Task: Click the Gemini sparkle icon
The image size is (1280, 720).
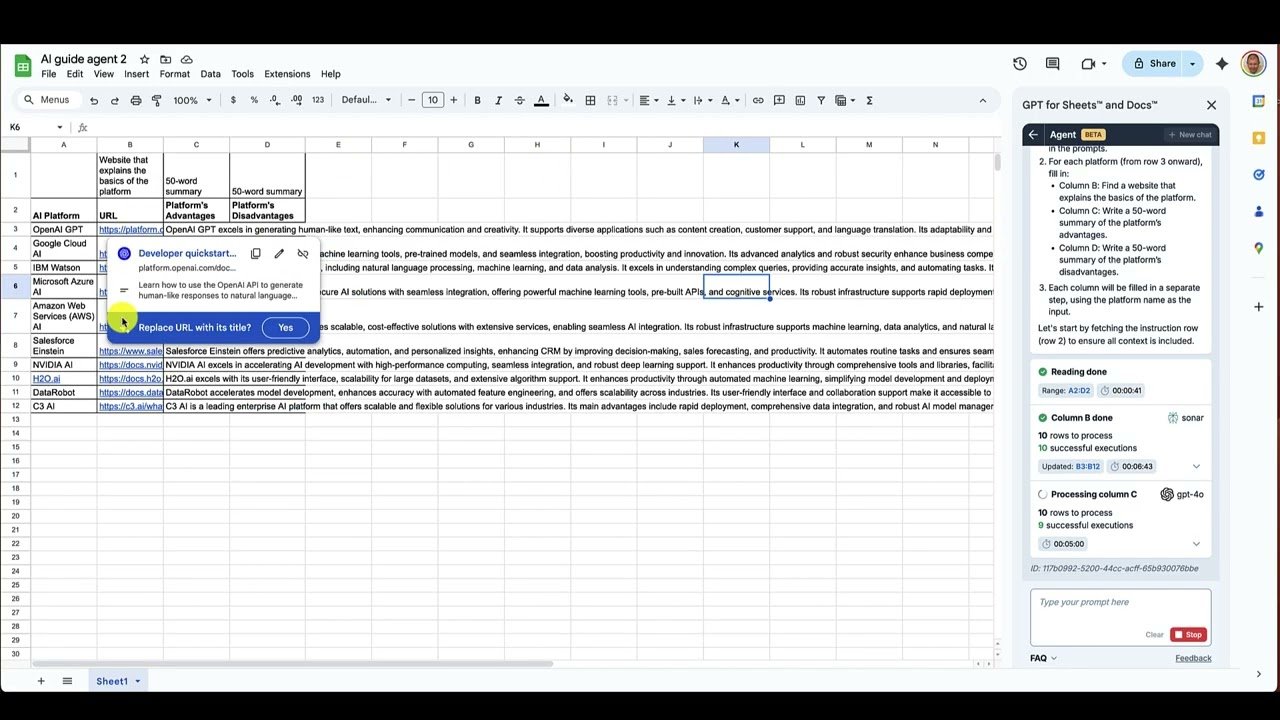Action: (x=1221, y=64)
